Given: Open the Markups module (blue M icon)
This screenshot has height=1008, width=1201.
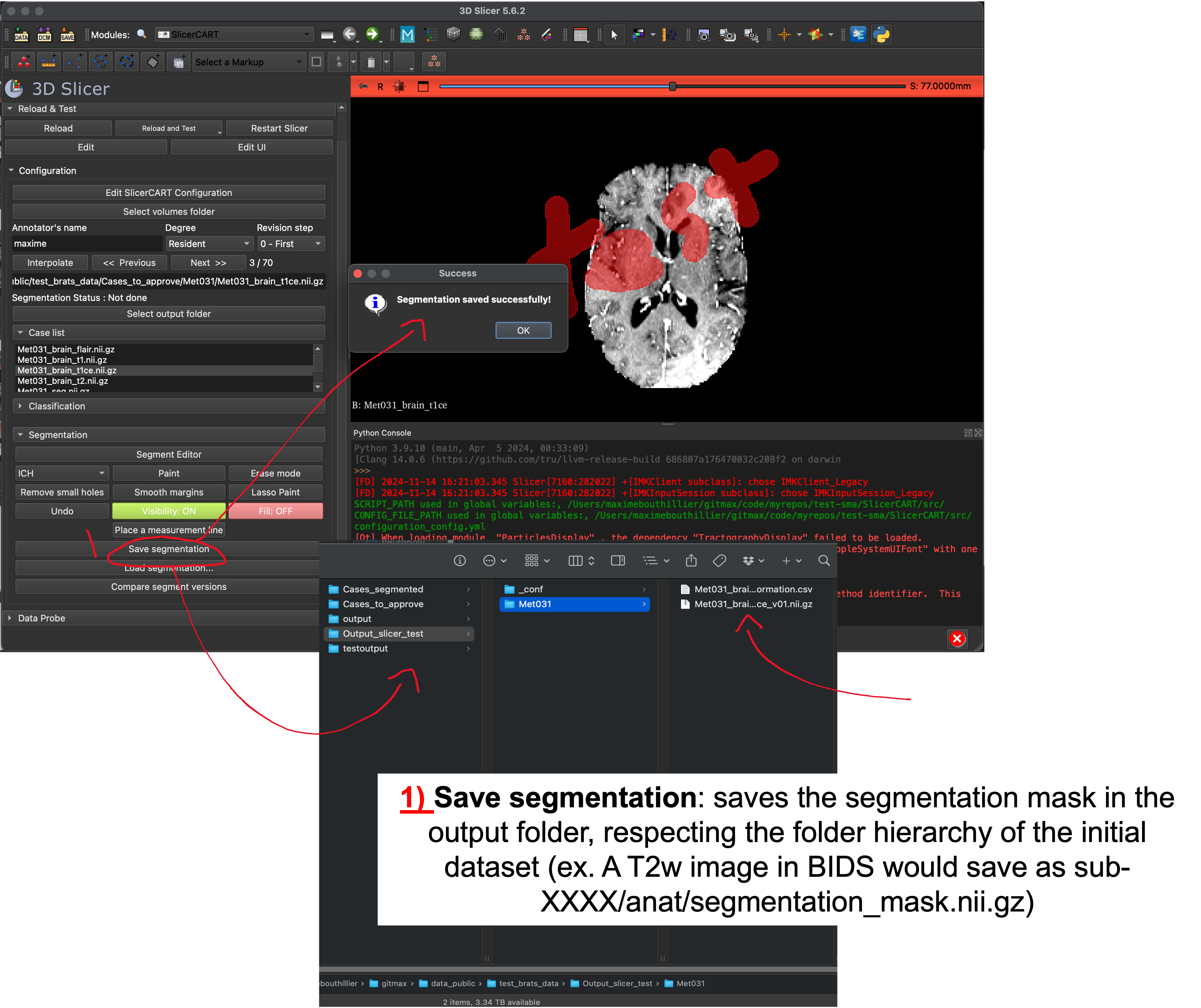Looking at the screenshot, I should (x=407, y=35).
